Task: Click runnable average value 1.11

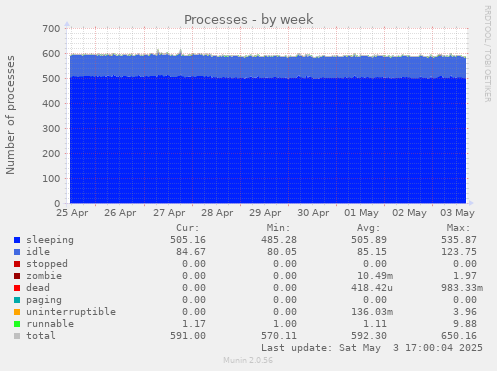Action: [375, 324]
